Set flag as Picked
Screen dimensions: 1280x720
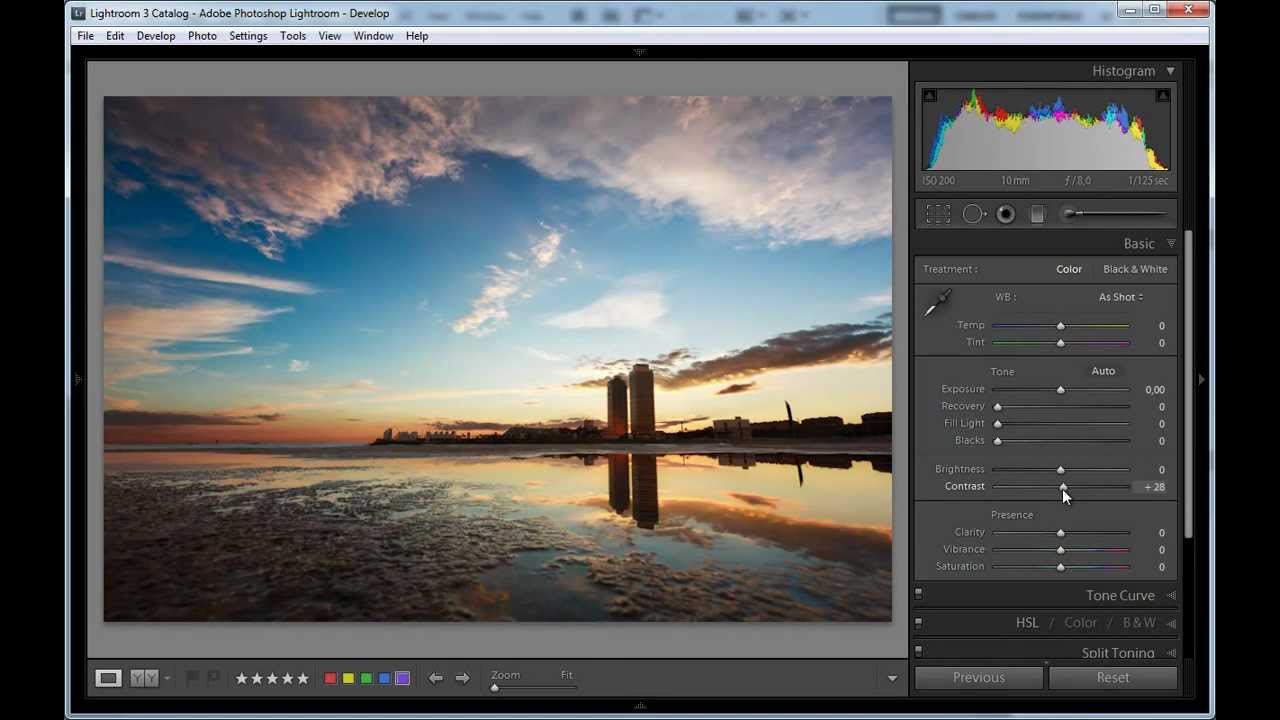193,678
